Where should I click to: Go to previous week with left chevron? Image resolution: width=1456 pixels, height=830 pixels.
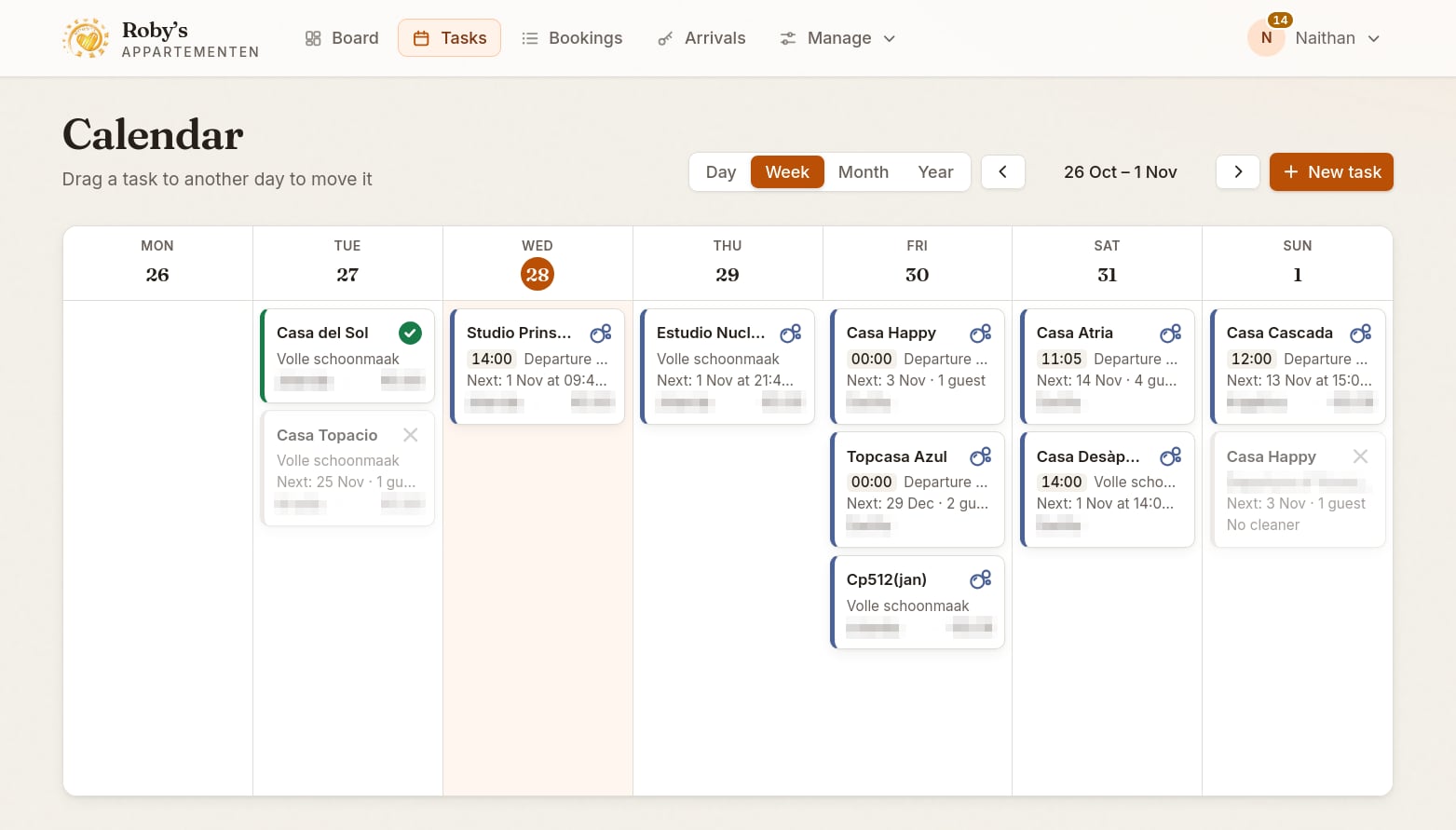tap(1003, 172)
